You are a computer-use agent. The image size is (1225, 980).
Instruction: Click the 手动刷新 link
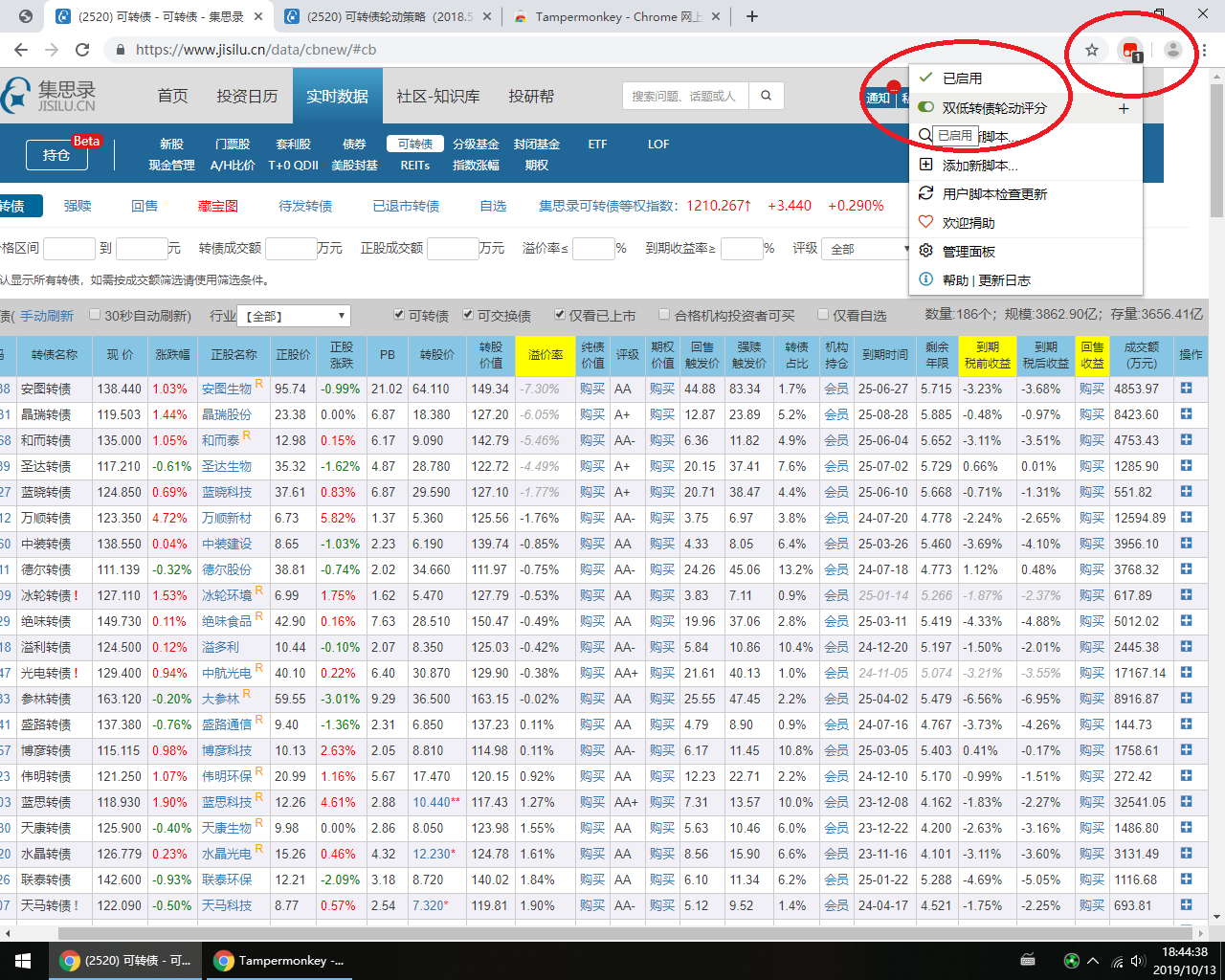click(47, 316)
